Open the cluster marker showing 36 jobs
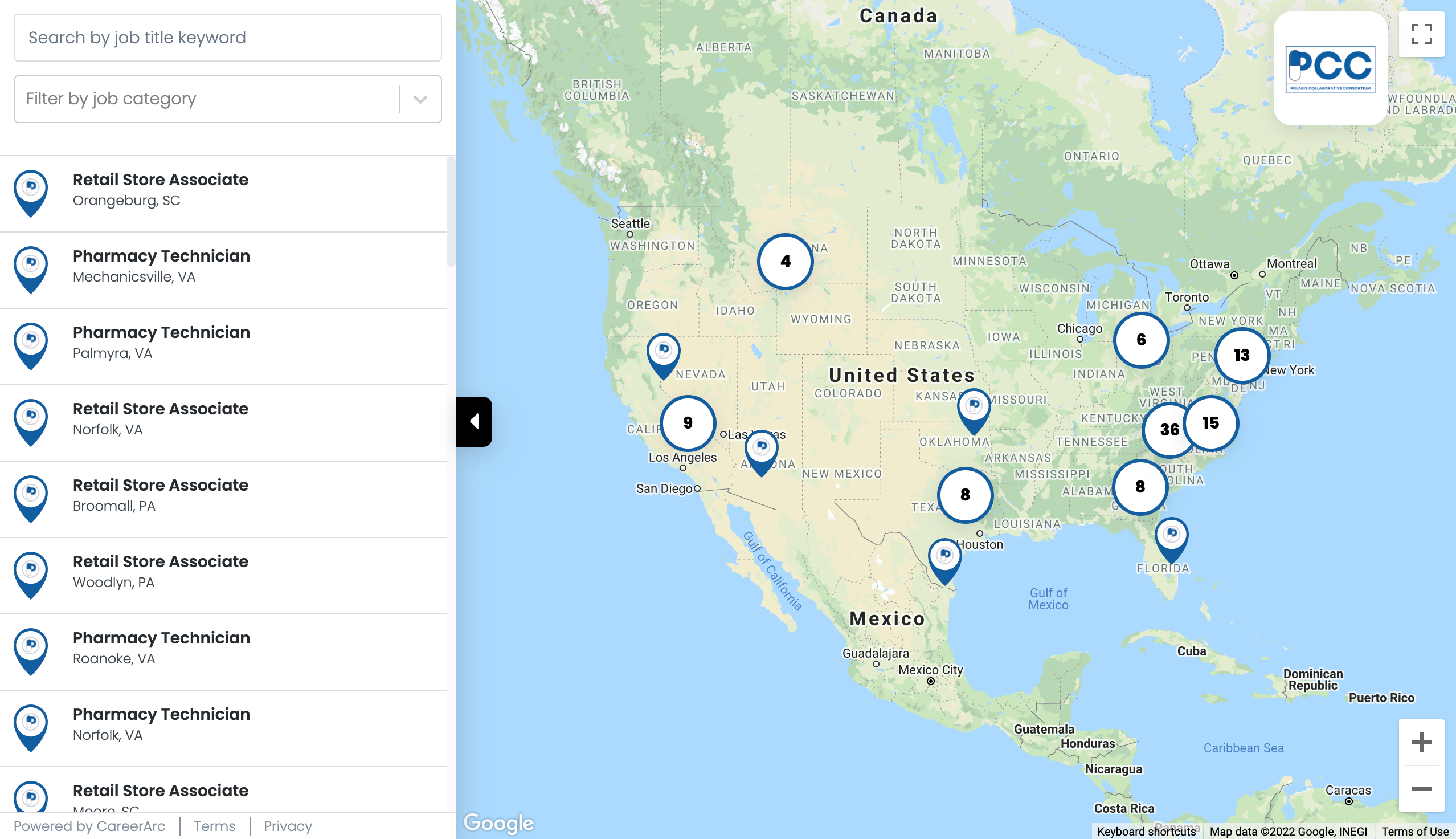 tap(1164, 430)
